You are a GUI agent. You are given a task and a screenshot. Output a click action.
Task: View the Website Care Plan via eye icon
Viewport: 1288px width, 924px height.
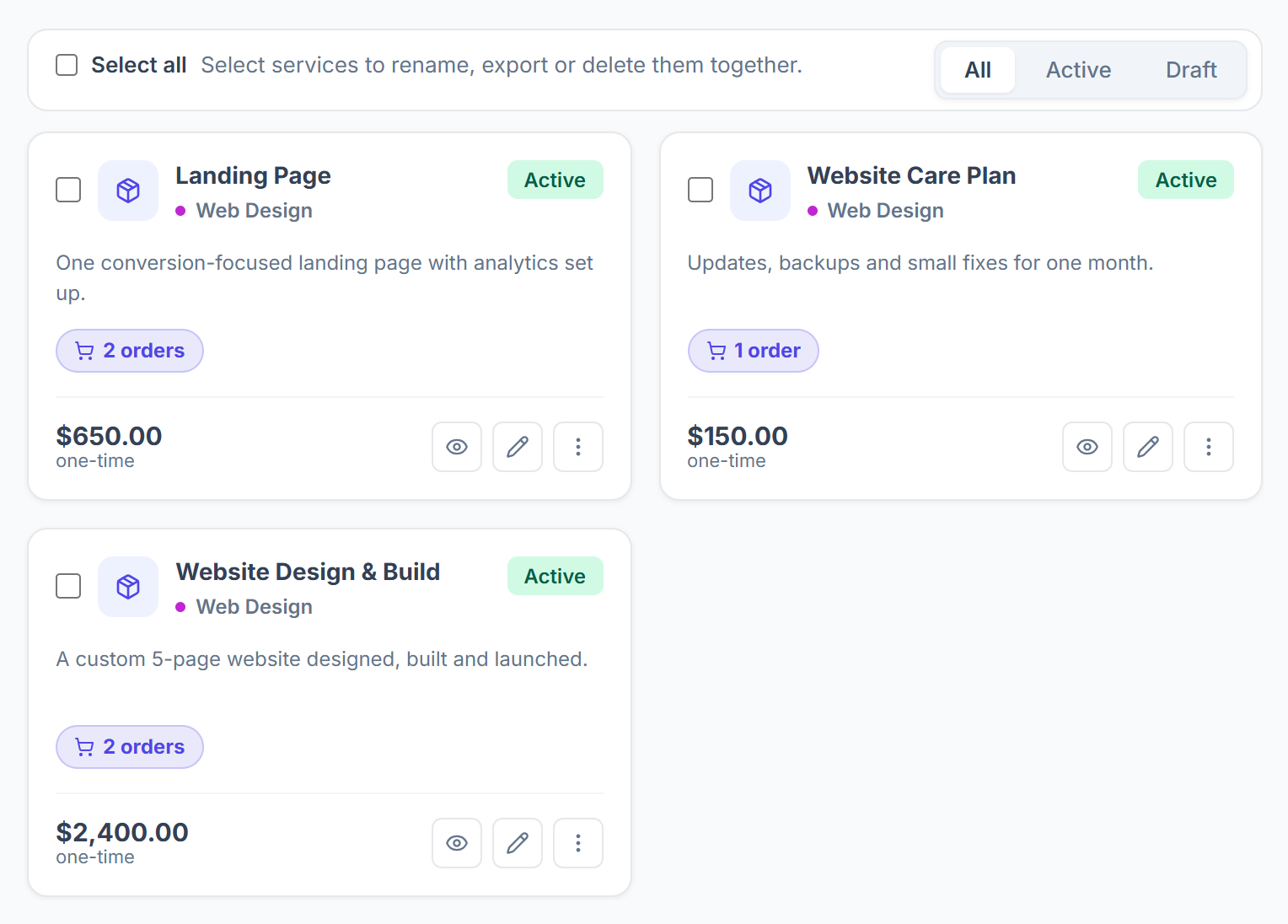point(1087,447)
